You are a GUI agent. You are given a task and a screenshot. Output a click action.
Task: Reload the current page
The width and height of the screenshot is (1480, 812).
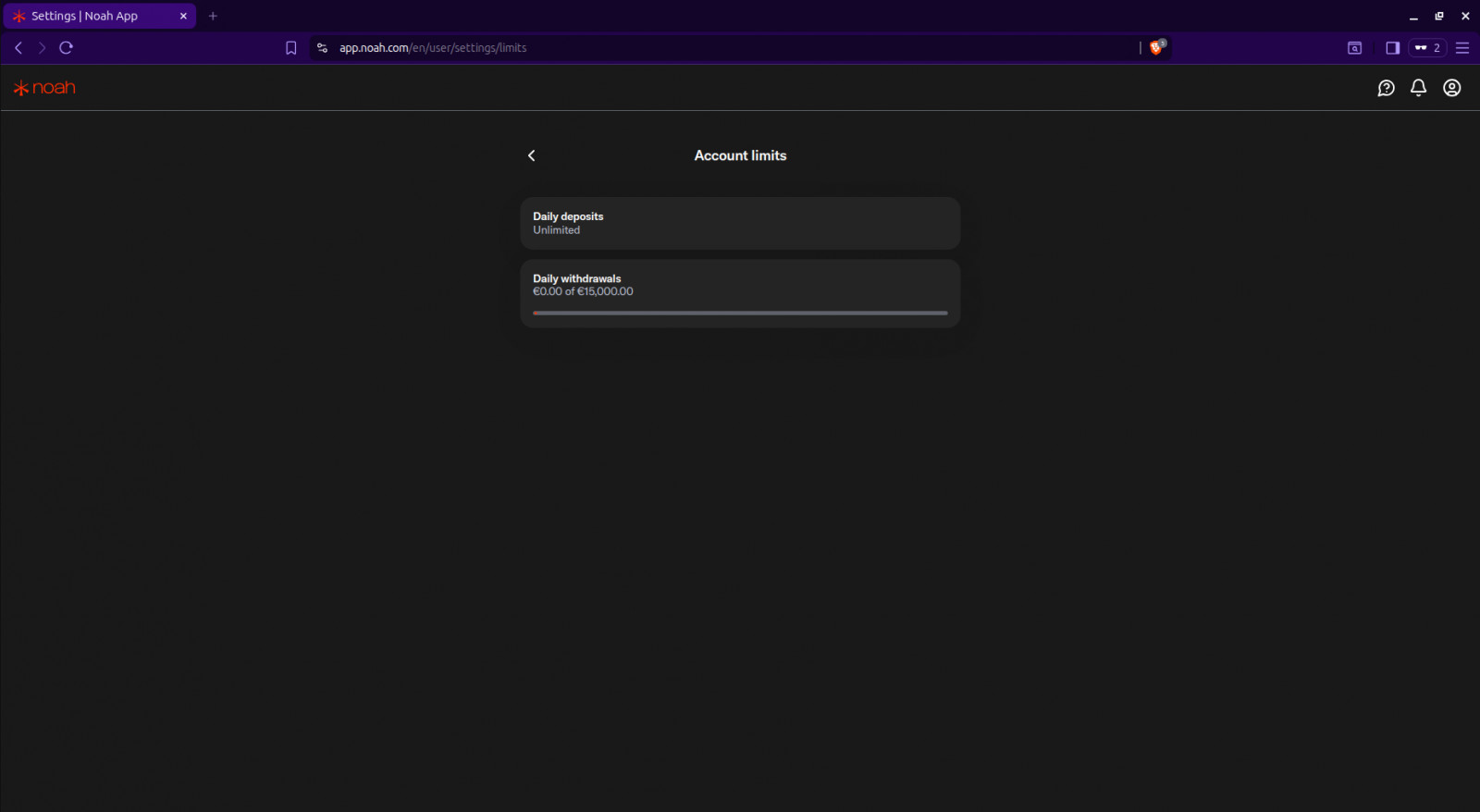[66, 48]
